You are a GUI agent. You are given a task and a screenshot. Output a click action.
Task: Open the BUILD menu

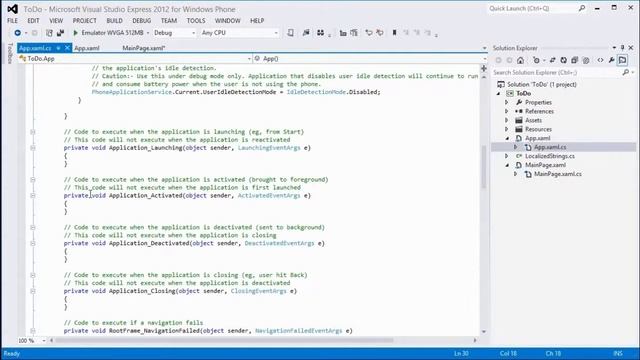(x=115, y=20)
